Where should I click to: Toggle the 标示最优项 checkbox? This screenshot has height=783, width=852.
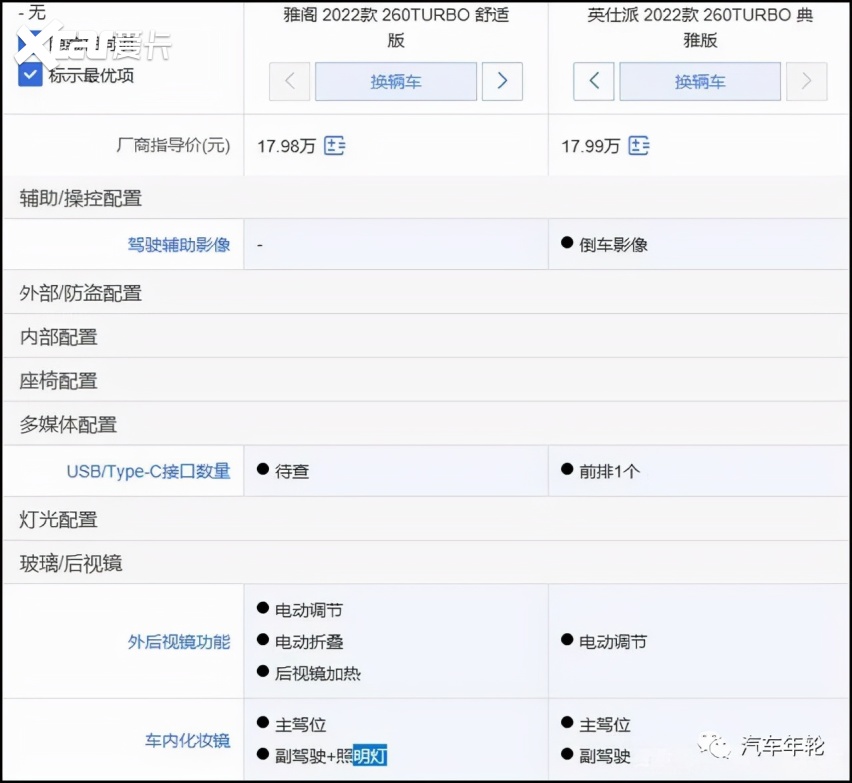(x=30, y=74)
